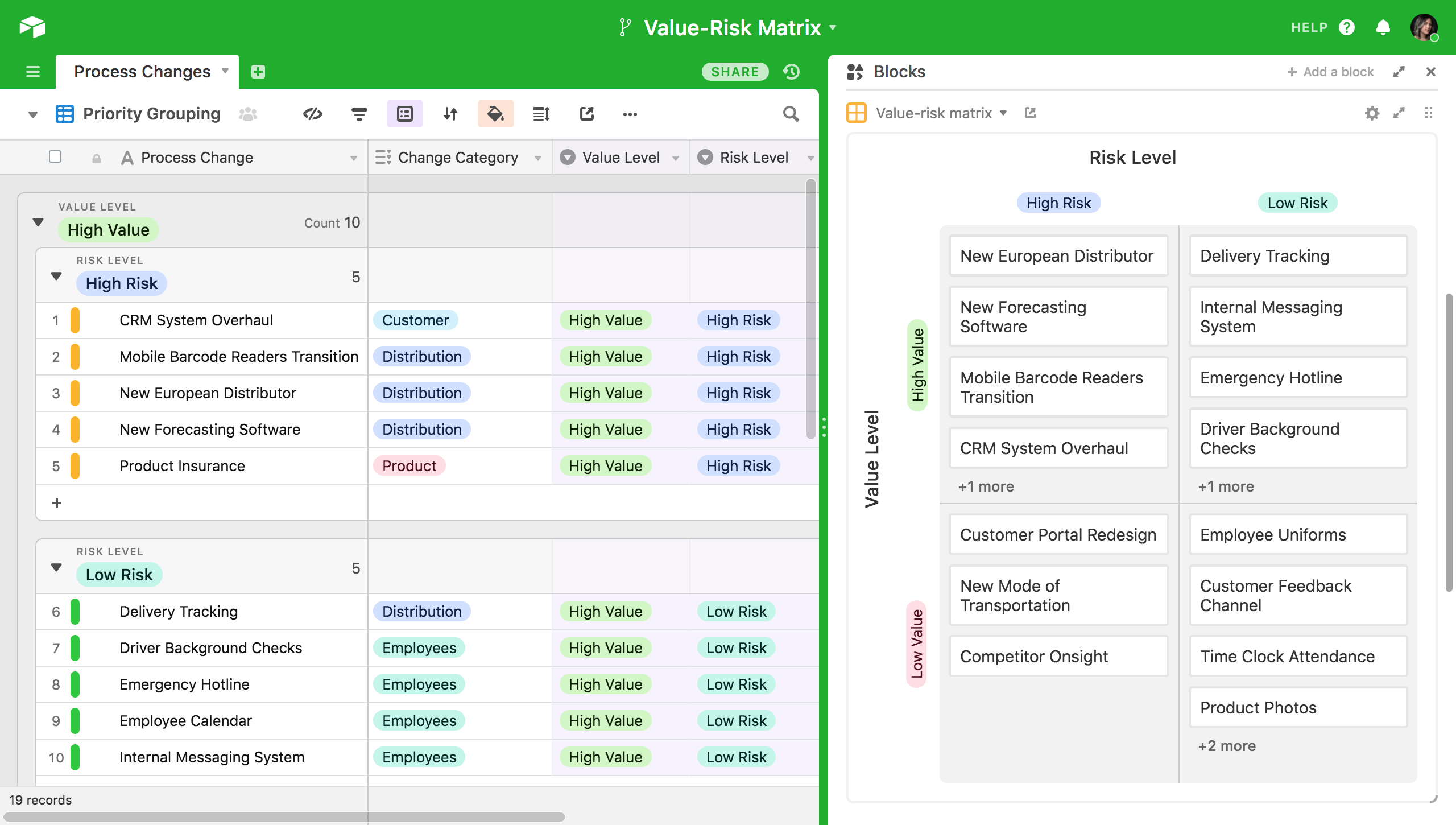This screenshot has height=825, width=1456.
Task: Click the Add a block link
Action: click(1330, 72)
